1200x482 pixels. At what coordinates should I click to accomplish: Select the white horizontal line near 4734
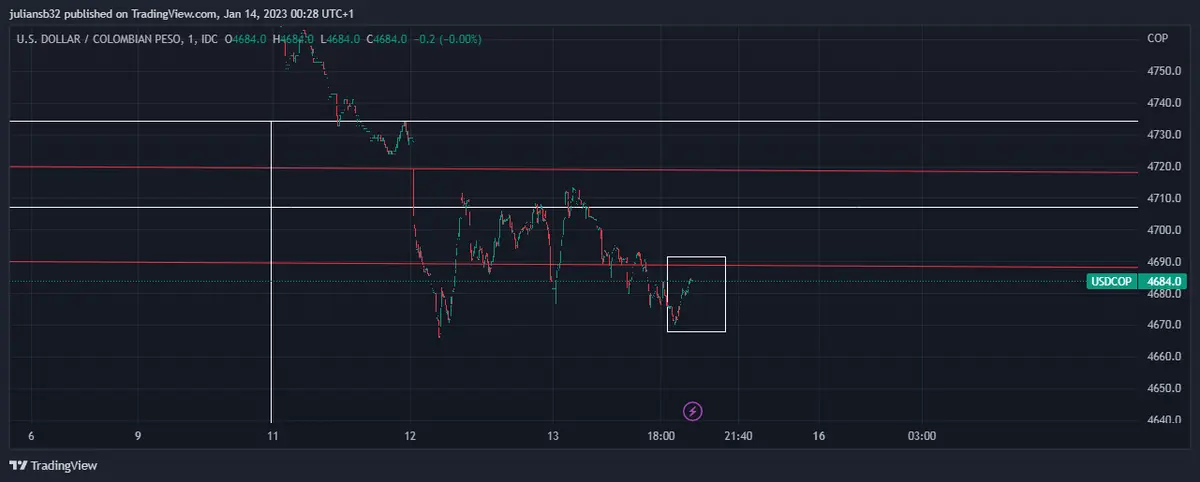click(574, 121)
